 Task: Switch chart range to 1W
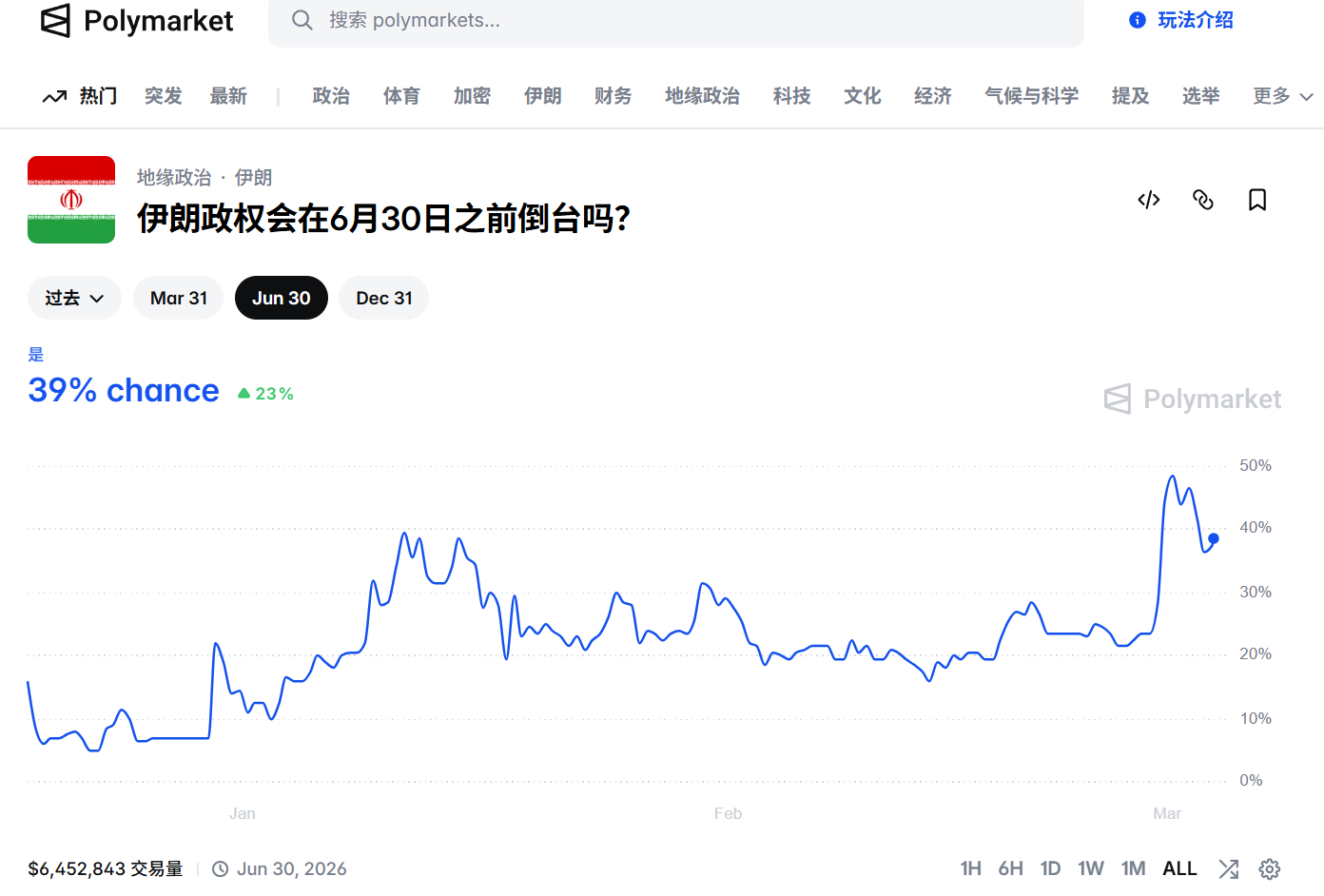tap(1091, 868)
